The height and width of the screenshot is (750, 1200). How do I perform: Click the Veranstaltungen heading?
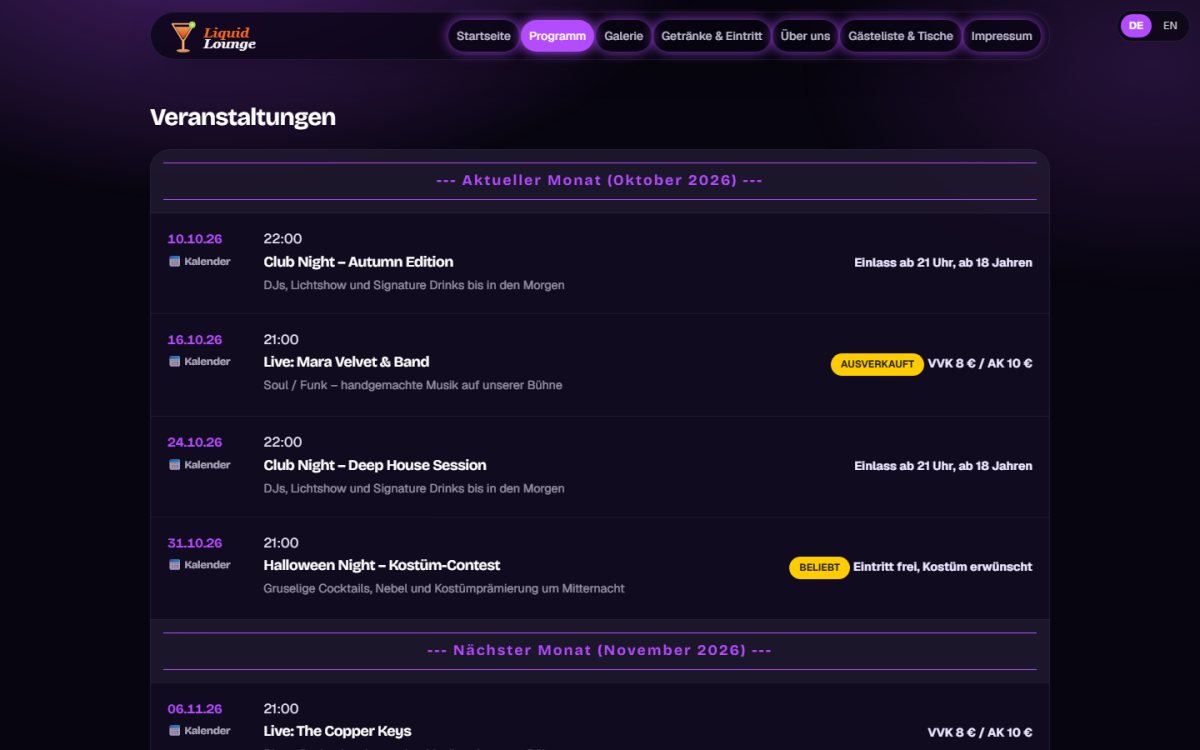tap(243, 117)
